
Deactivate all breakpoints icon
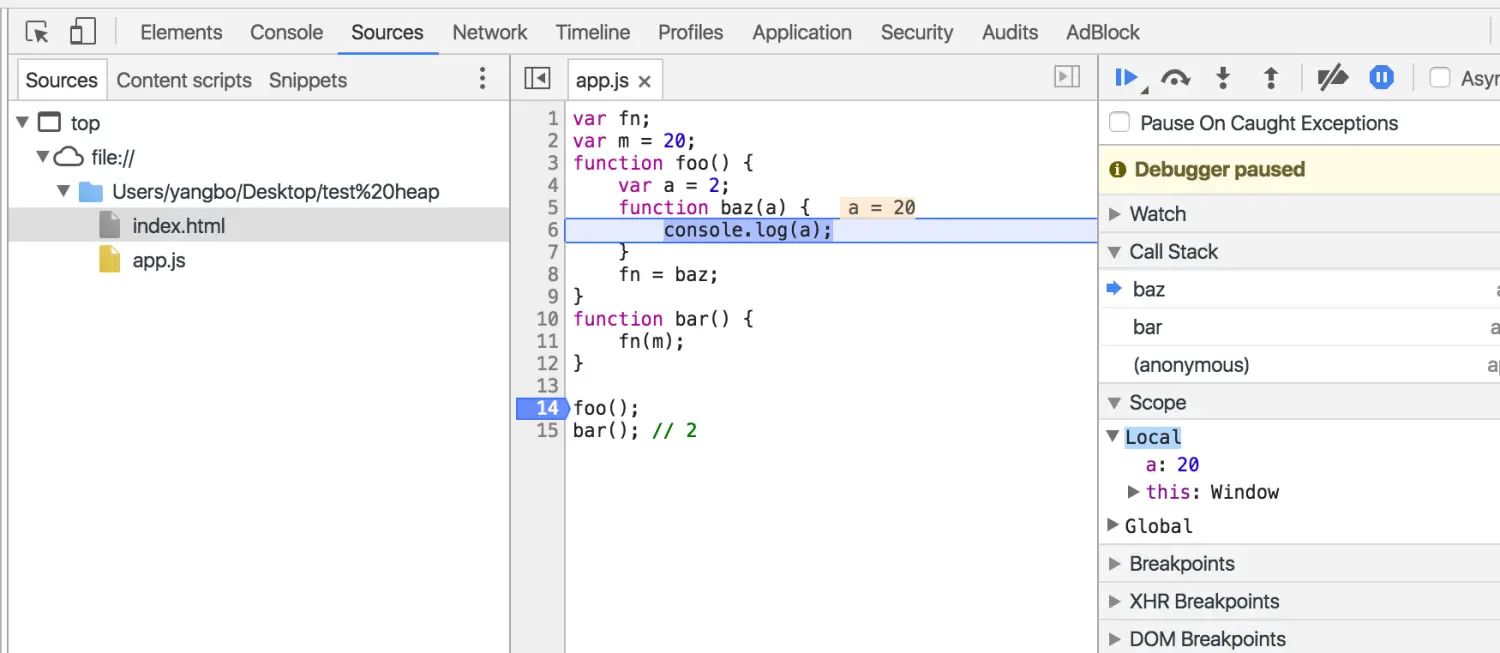(x=1332, y=78)
